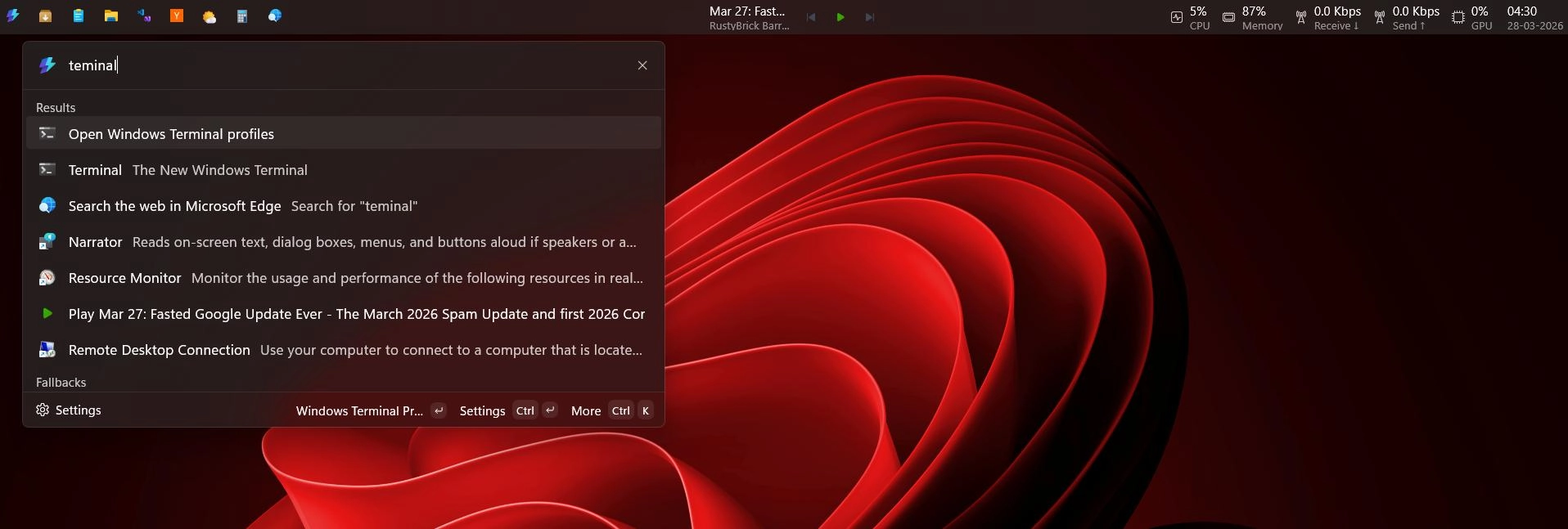Click the CPU usage monitor widget
Screen dimensions: 1568x529
[1190, 17]
